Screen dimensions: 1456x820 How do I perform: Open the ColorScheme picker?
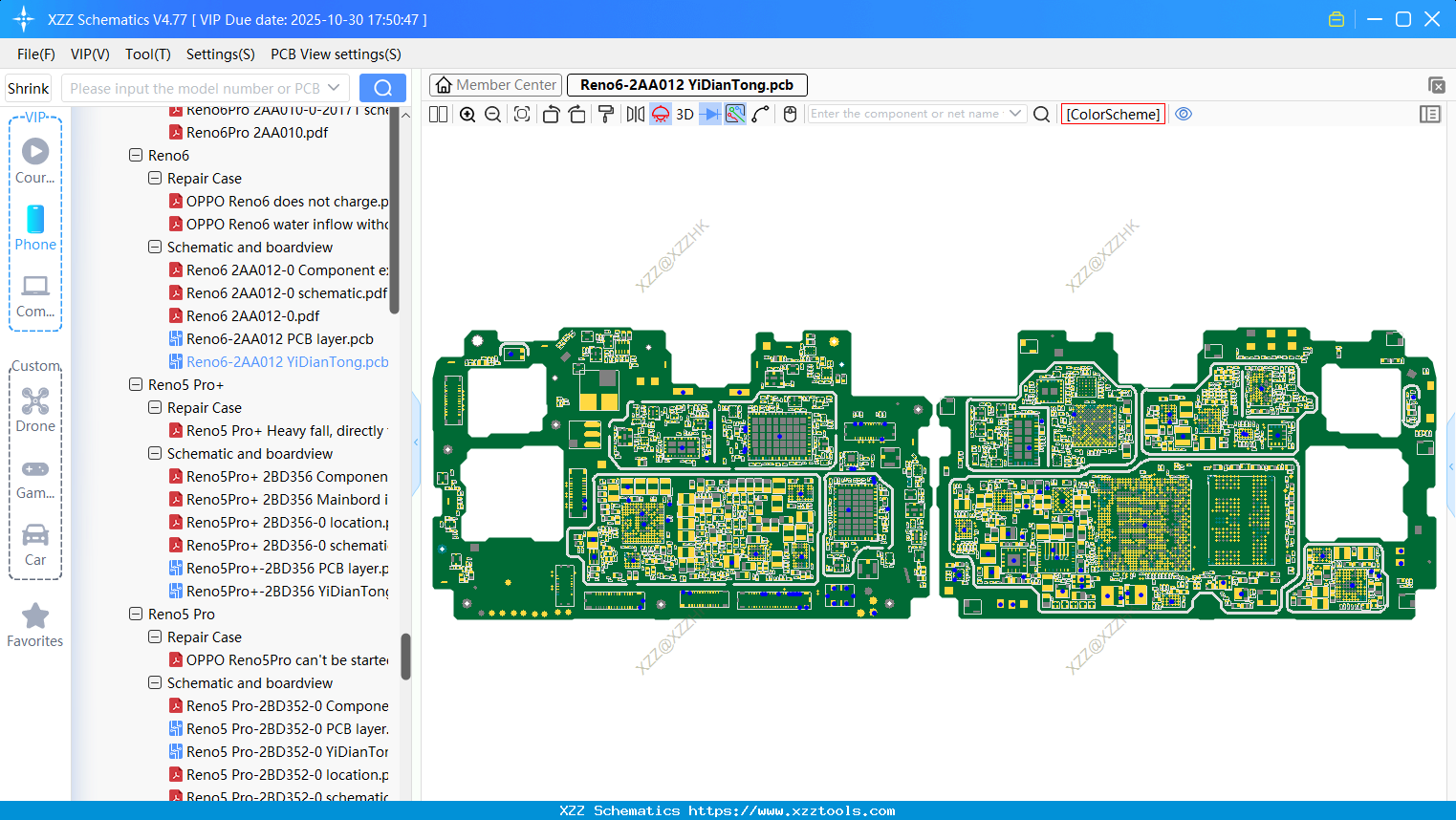point(1113,114)
